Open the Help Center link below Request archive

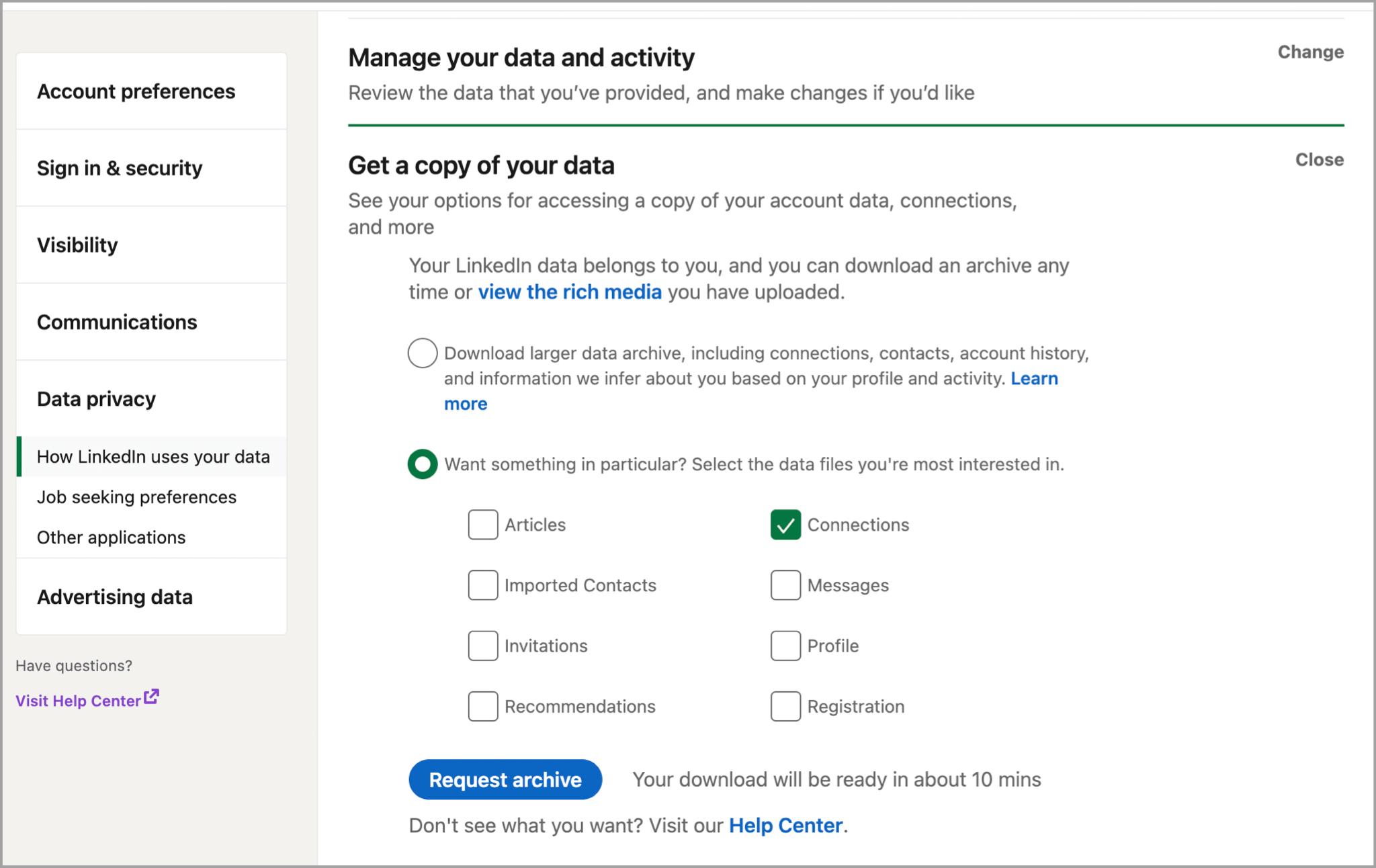[x=785, y=826]
